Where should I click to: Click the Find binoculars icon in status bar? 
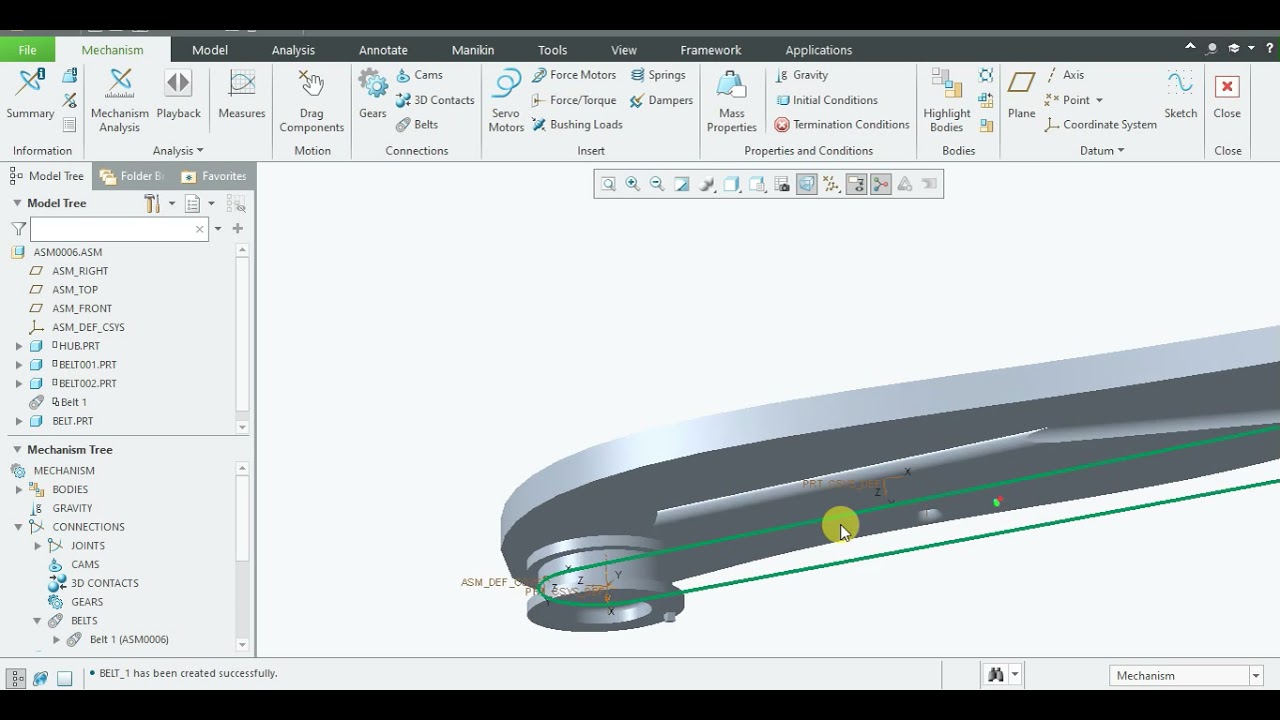(996, 675)
